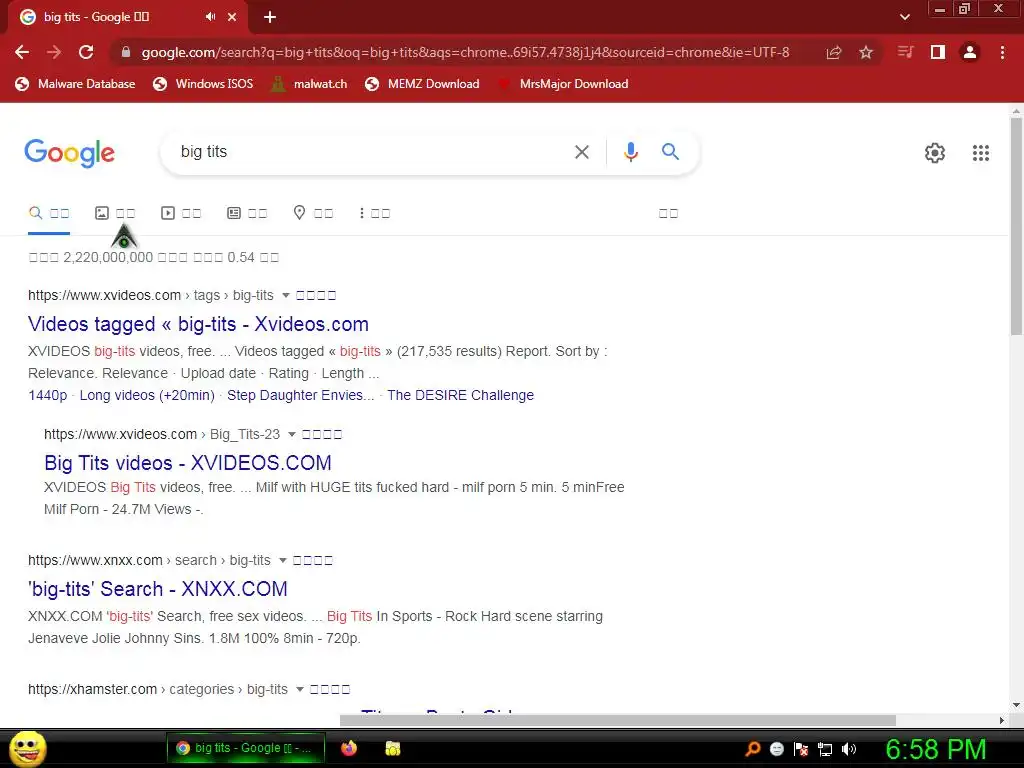This screenshot has width=1024, height=768.
Task: Click the 6:58 PM clock
Action: tap(936, 749)
